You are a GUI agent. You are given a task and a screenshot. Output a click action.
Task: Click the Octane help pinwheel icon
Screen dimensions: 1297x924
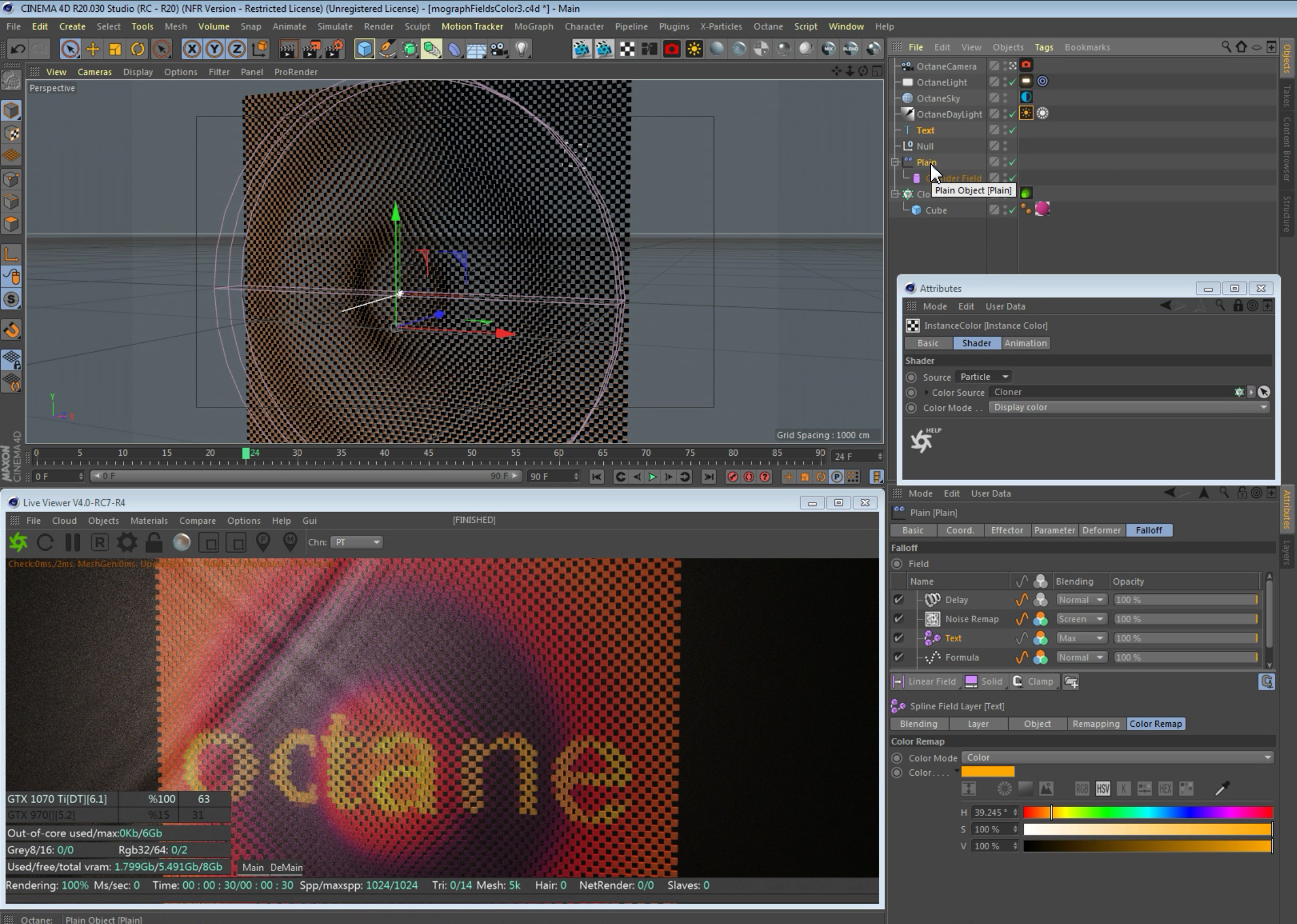pos(922,441)
